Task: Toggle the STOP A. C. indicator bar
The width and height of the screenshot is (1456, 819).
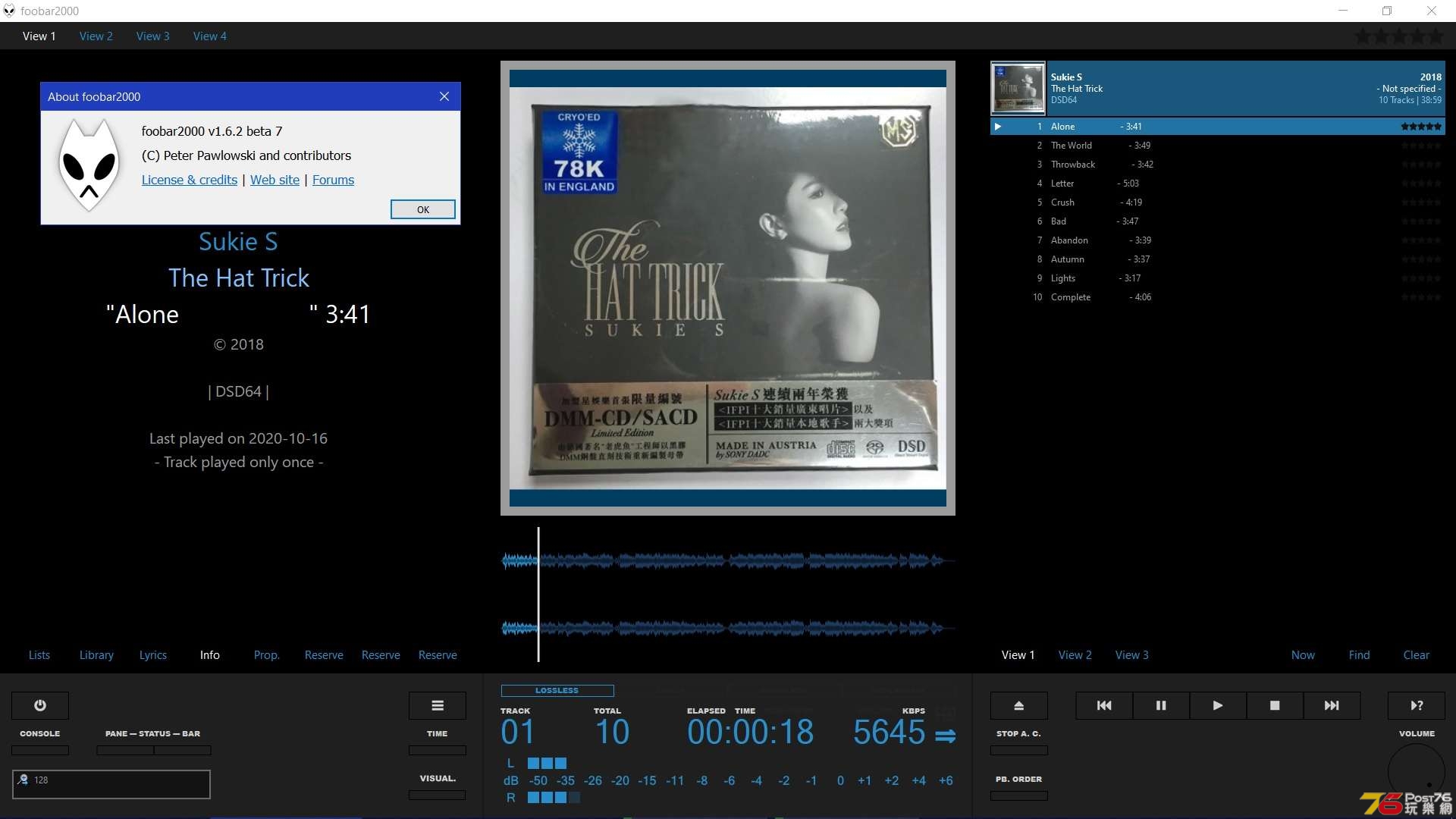Action: [x=1019, y=750]
